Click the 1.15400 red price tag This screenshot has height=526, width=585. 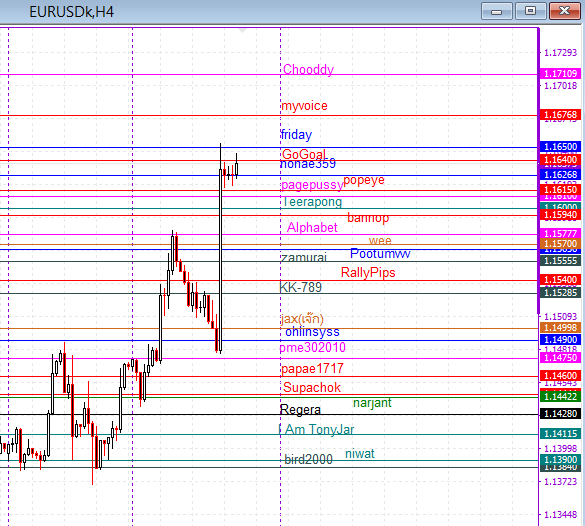(x=560, y=279)
